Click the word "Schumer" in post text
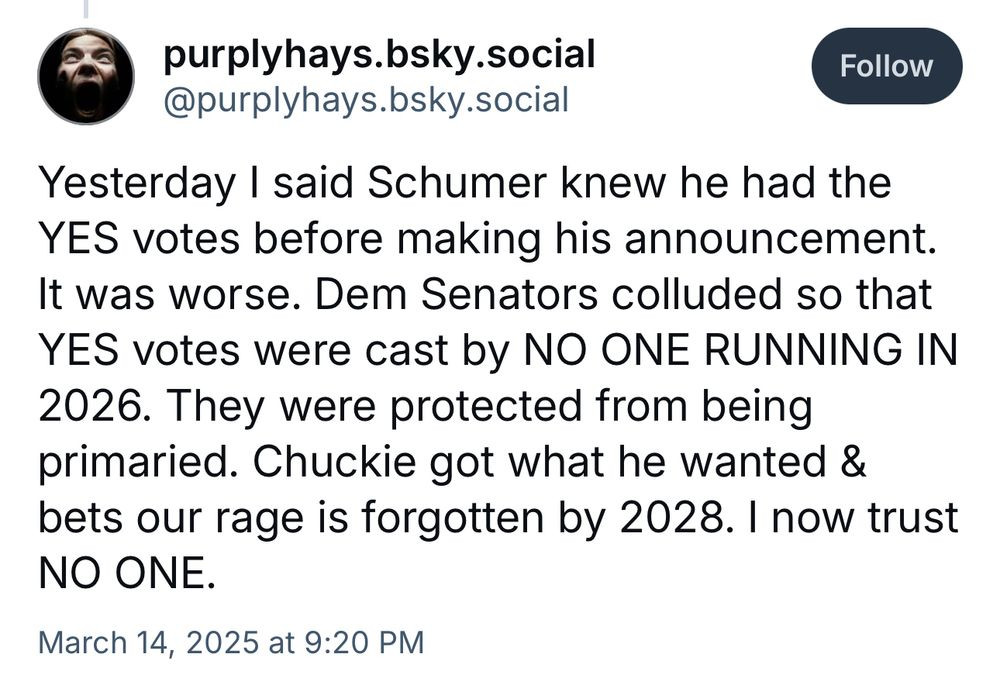The image size is (1000, 684). coord(457,182)
